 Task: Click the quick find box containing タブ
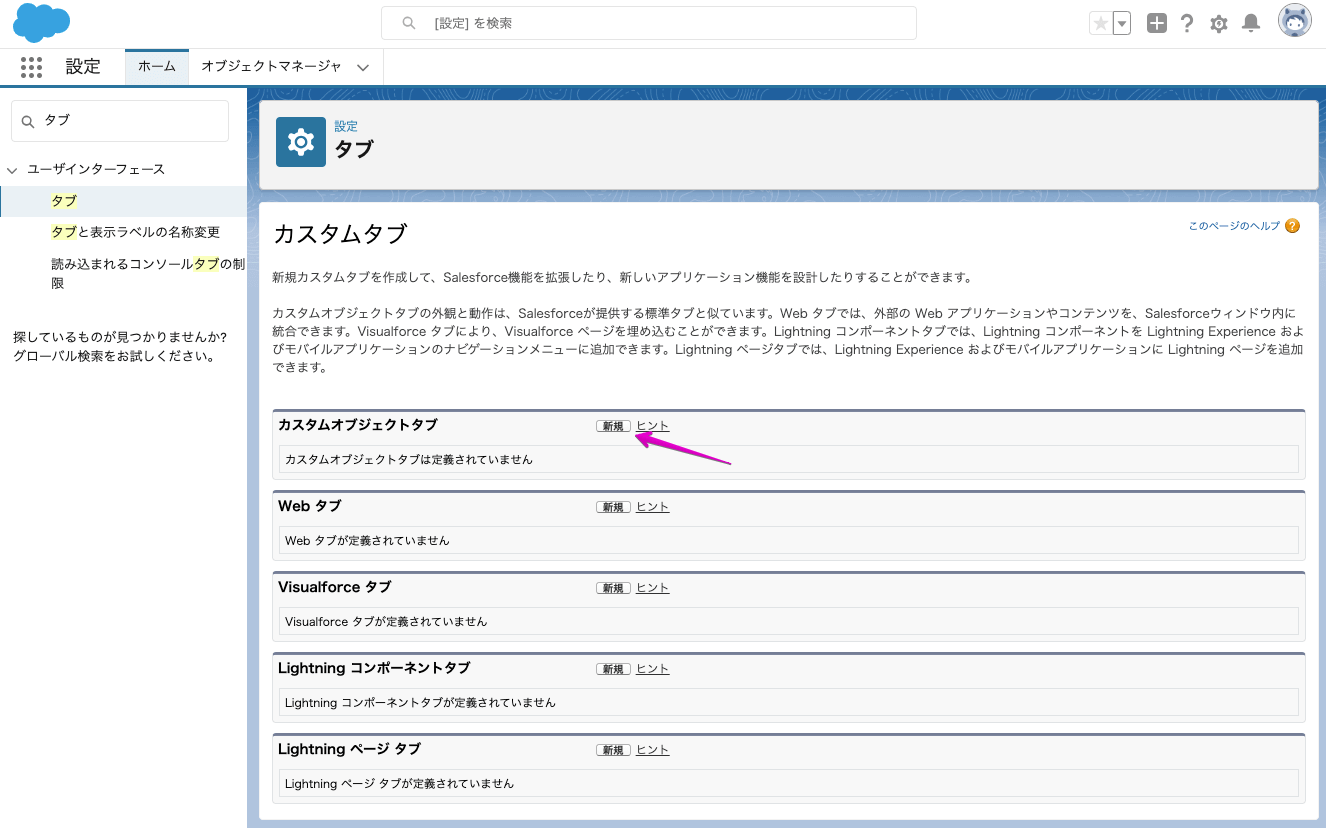pos(120,120)
